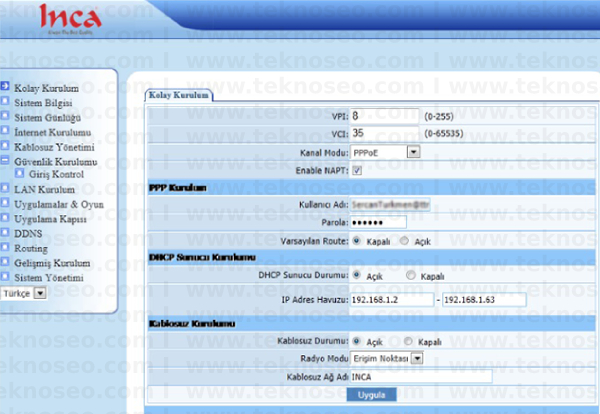Open the Kanal Modu PPPoE dropdown

coord(385,152)
